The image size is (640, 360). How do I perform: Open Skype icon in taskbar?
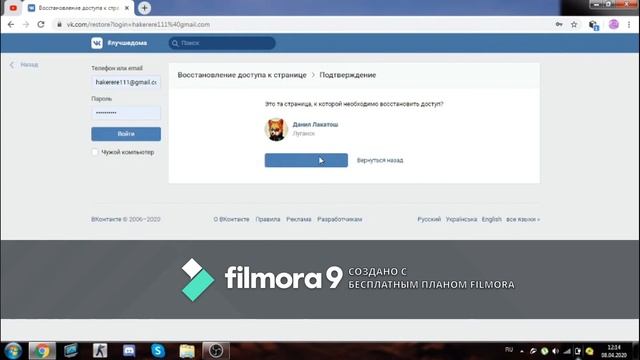[x=158, y=351]
